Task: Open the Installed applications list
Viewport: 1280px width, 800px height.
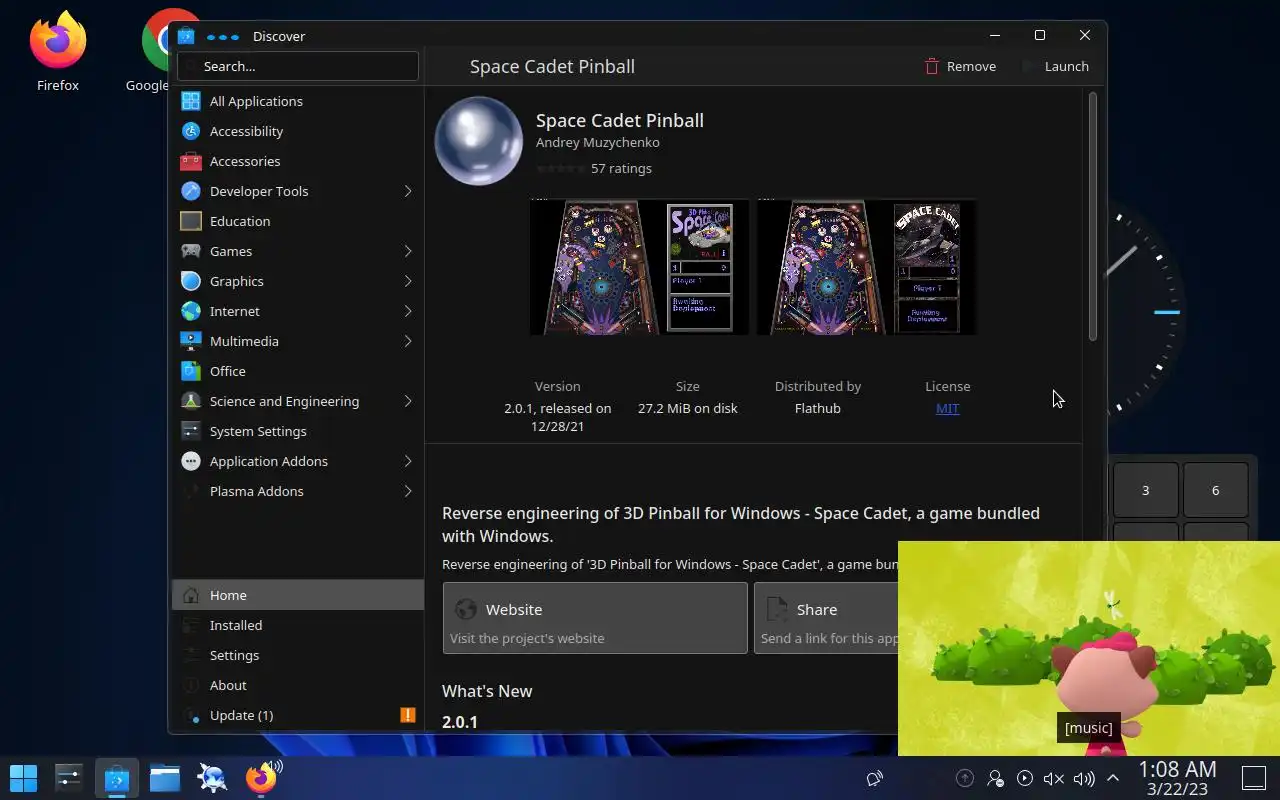Action: click(x=298, y=625)
